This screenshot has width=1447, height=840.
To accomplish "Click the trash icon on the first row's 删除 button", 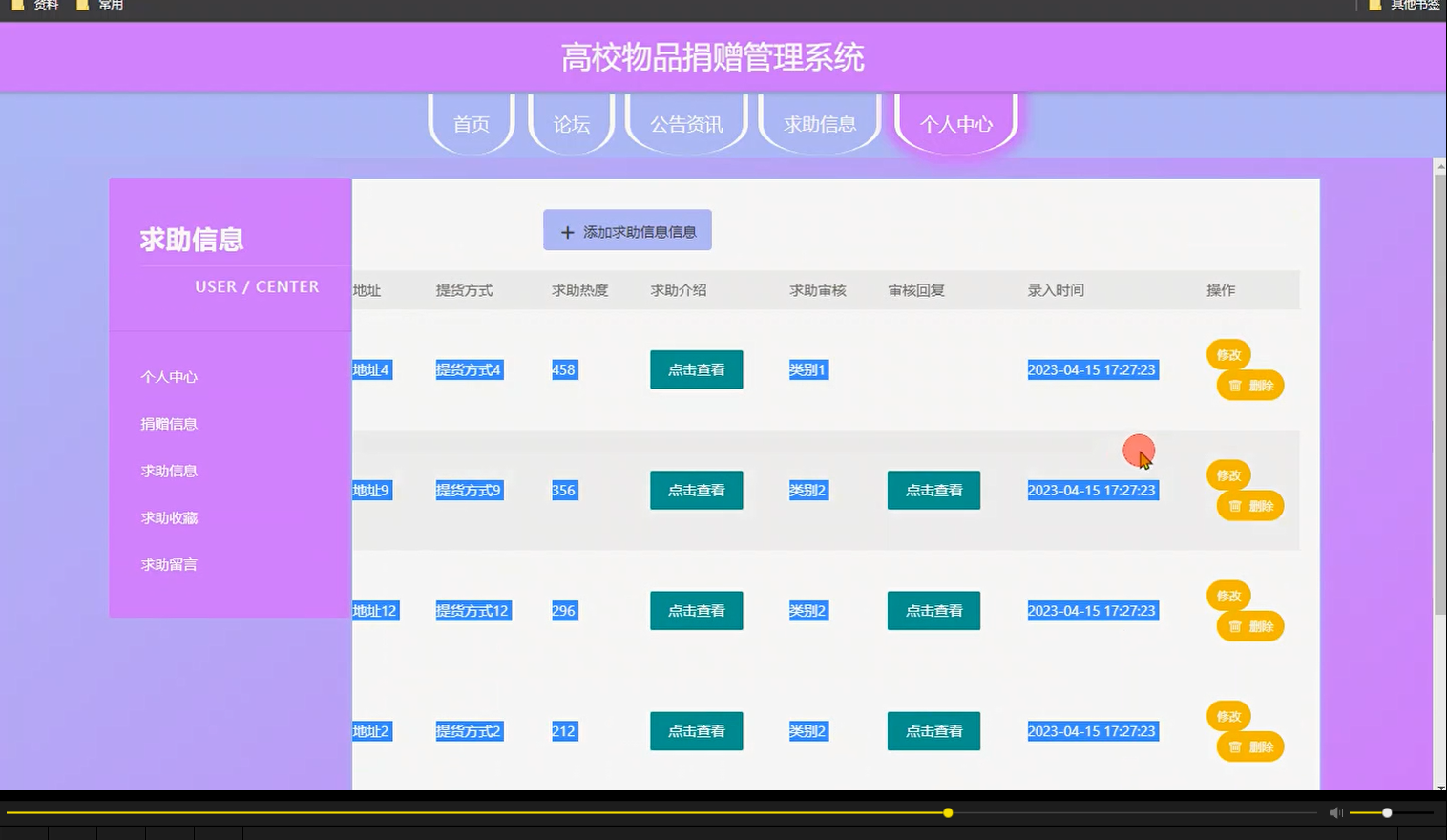I will pyautogui.click(x=1236, y=386).
